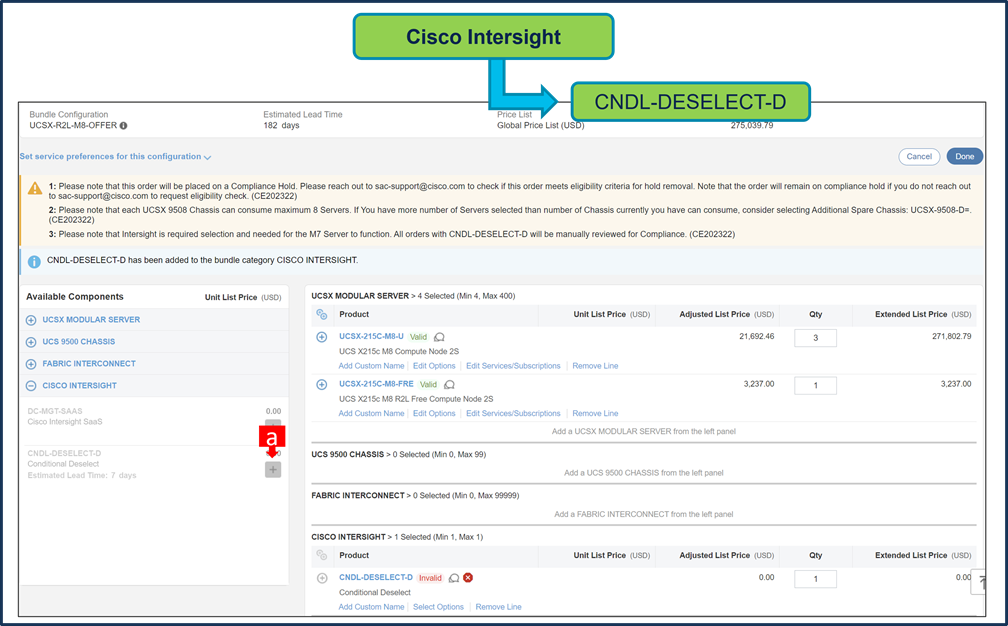Collapse CISCO INTERSIGHT category
The image size is (1008, 626).
31,386
